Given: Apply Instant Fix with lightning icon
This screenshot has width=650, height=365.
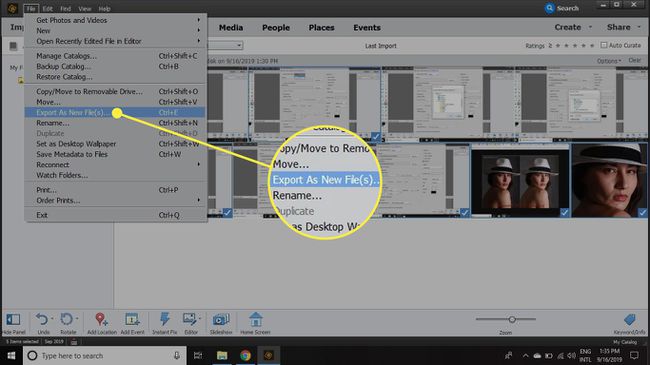Looking at the screenshot, I should (x=164, y=319).
